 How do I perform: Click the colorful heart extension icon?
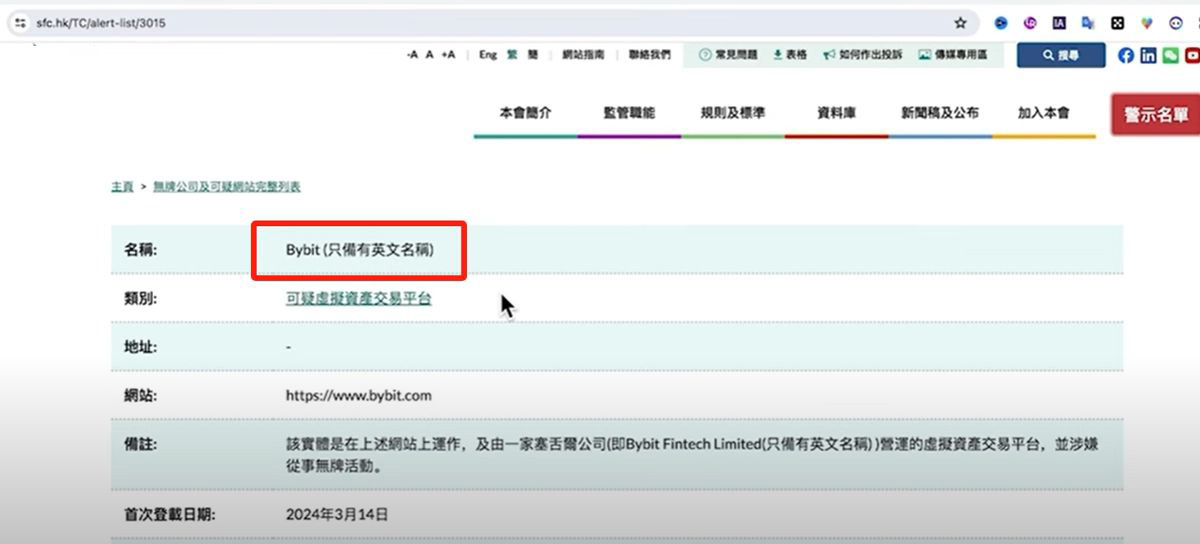pyautogui.click(x=1147, y=23)
